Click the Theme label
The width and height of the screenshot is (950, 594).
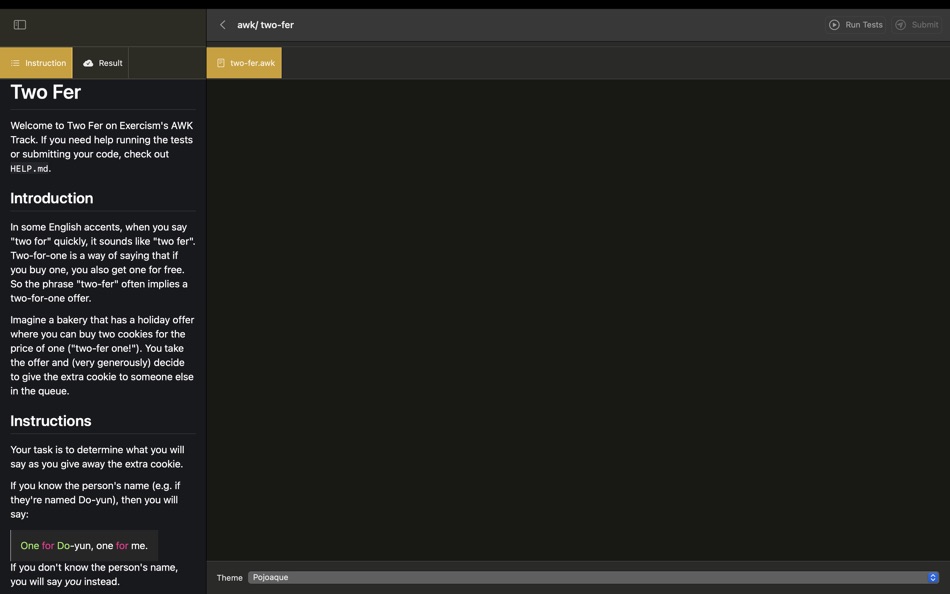click(230, 578)
